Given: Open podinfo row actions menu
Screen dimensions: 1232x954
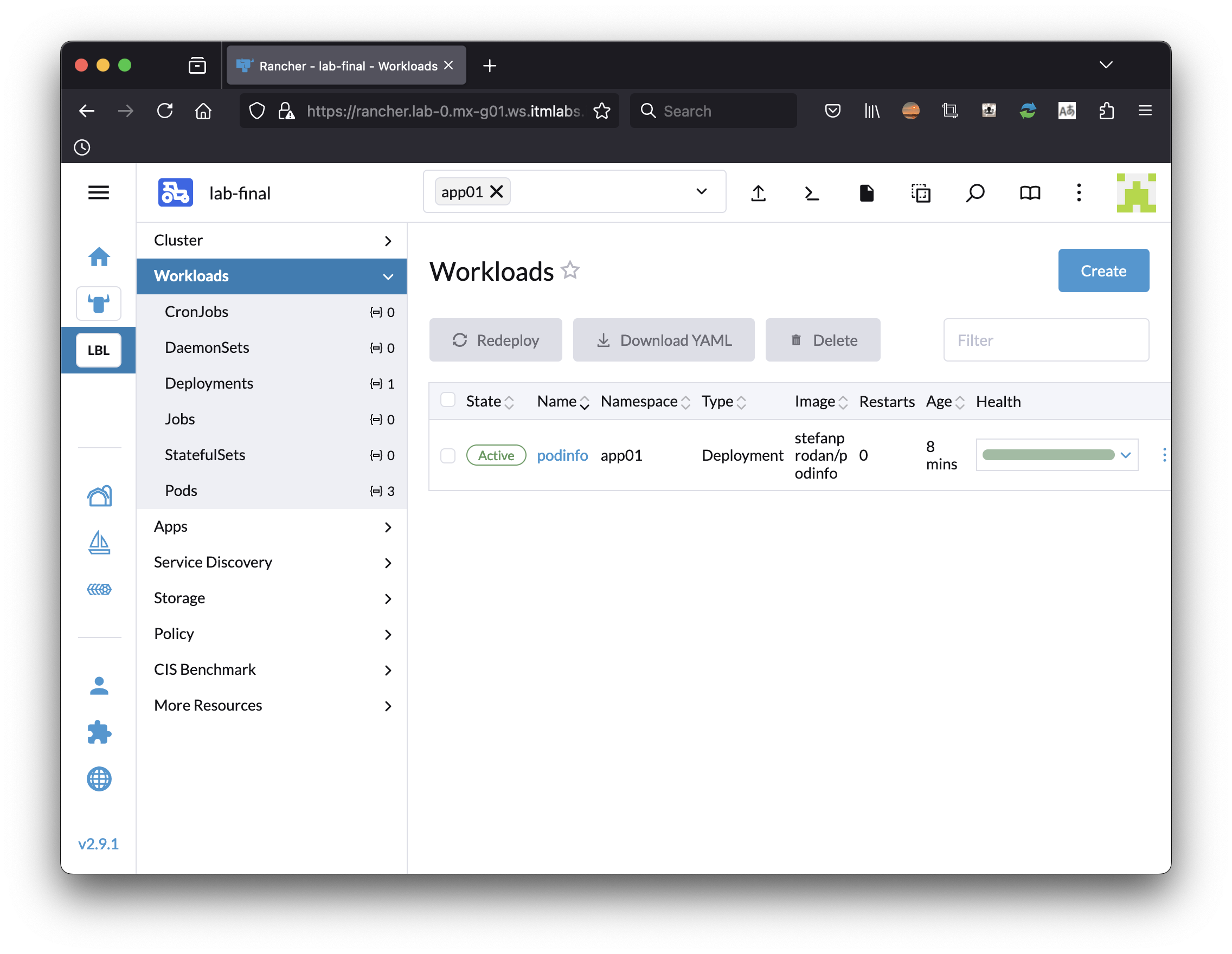Looking at the screenshot, I should click(1164, 455).
